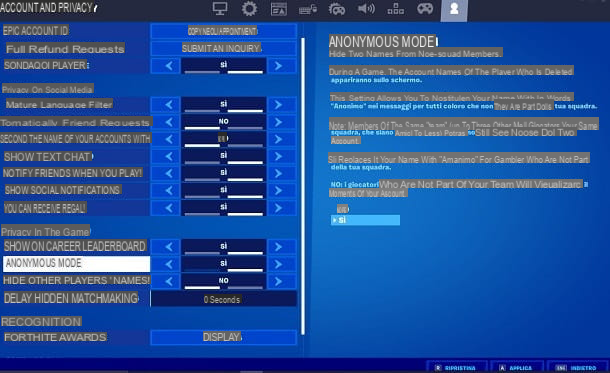Click left arrow for Show Social Notifications

click(x=169, y=191)
